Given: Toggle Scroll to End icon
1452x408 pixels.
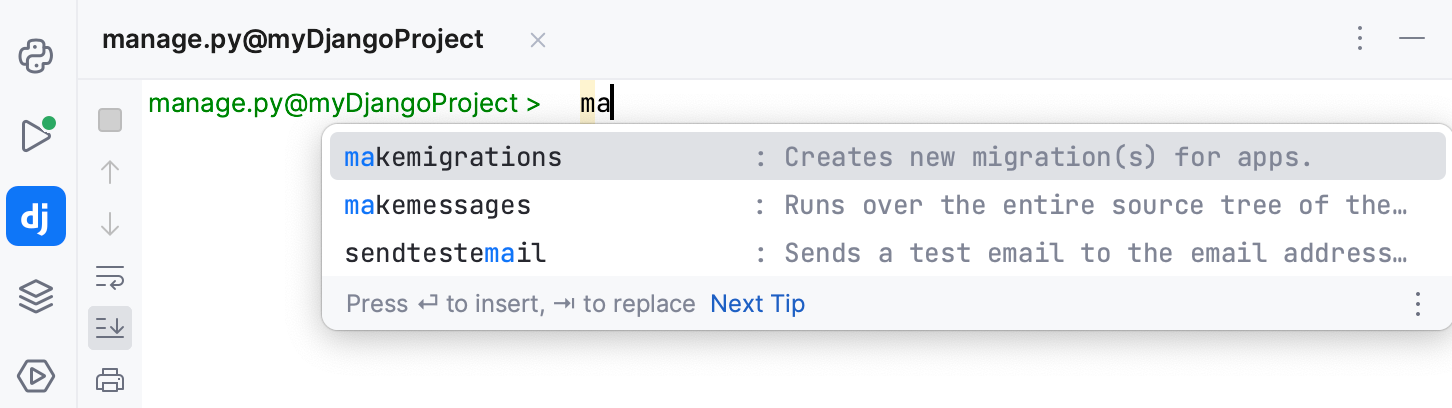Looking at the screenshot, I should click(110, 328).
